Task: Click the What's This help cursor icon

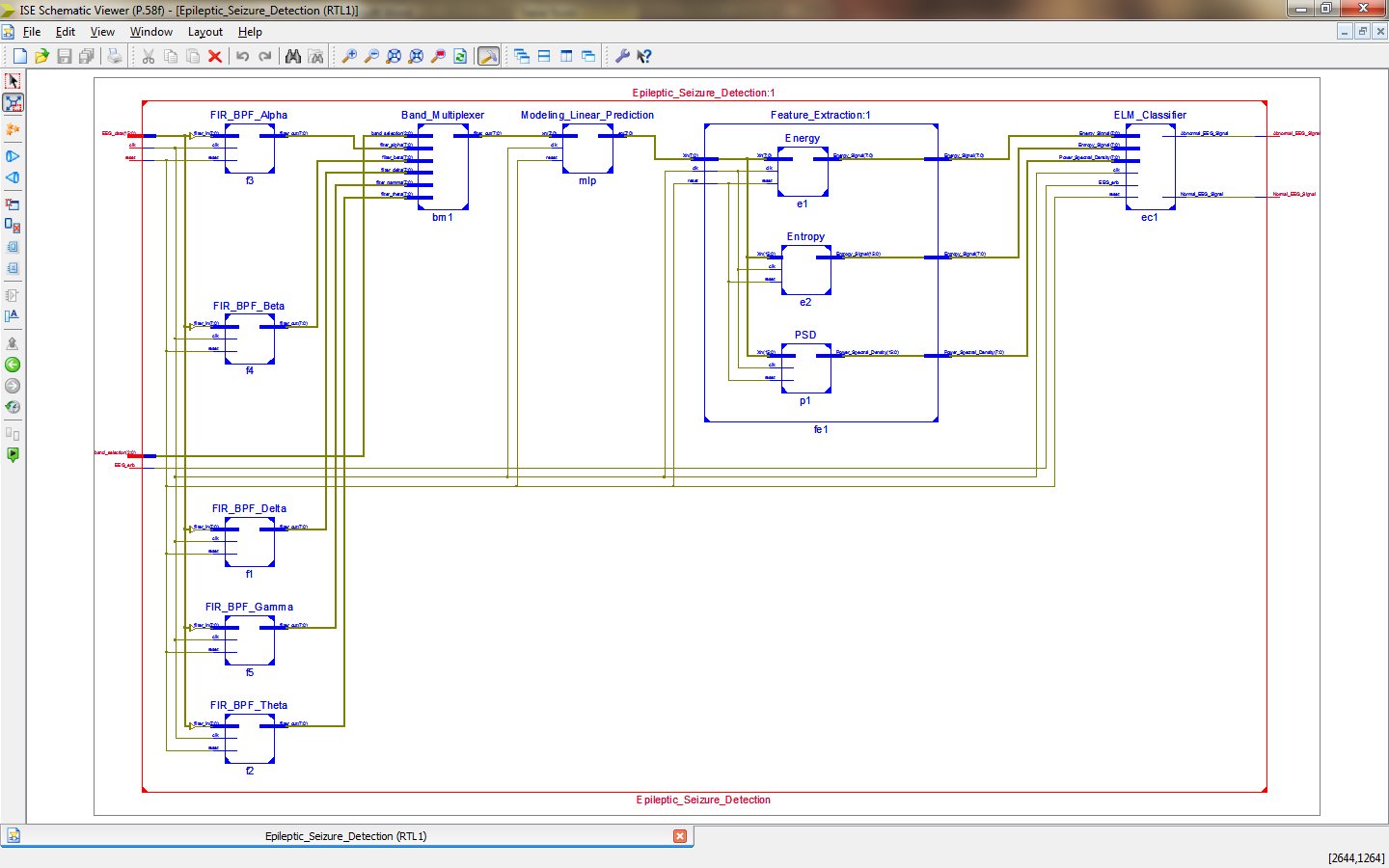Action: 644,56
